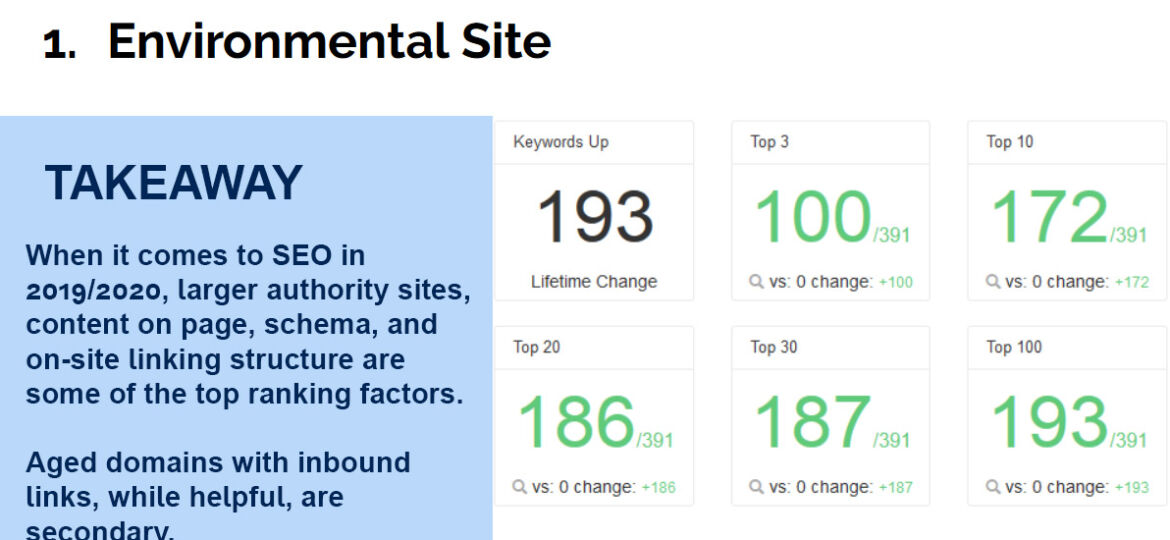
Task: Click the Top 30 card title
Action: coord(774,347)
